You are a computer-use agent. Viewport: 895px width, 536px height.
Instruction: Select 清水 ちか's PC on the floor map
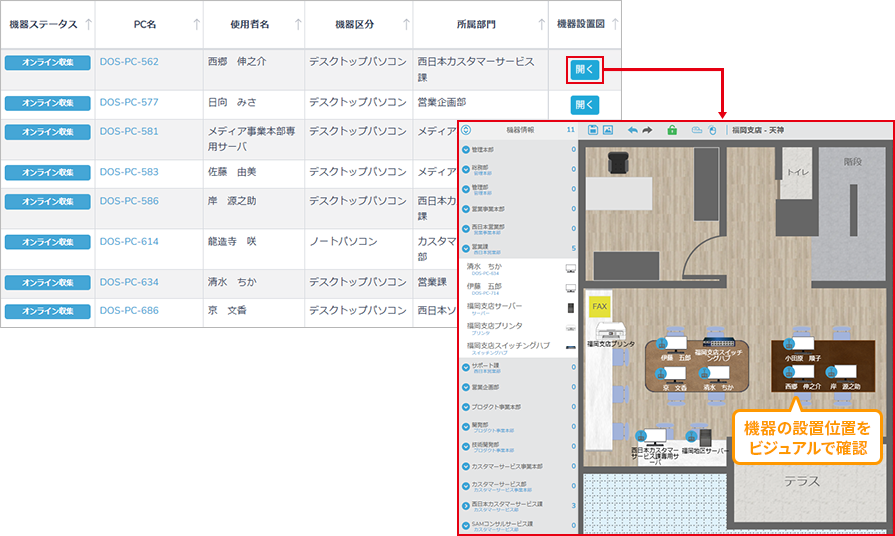tap(715, 374)
